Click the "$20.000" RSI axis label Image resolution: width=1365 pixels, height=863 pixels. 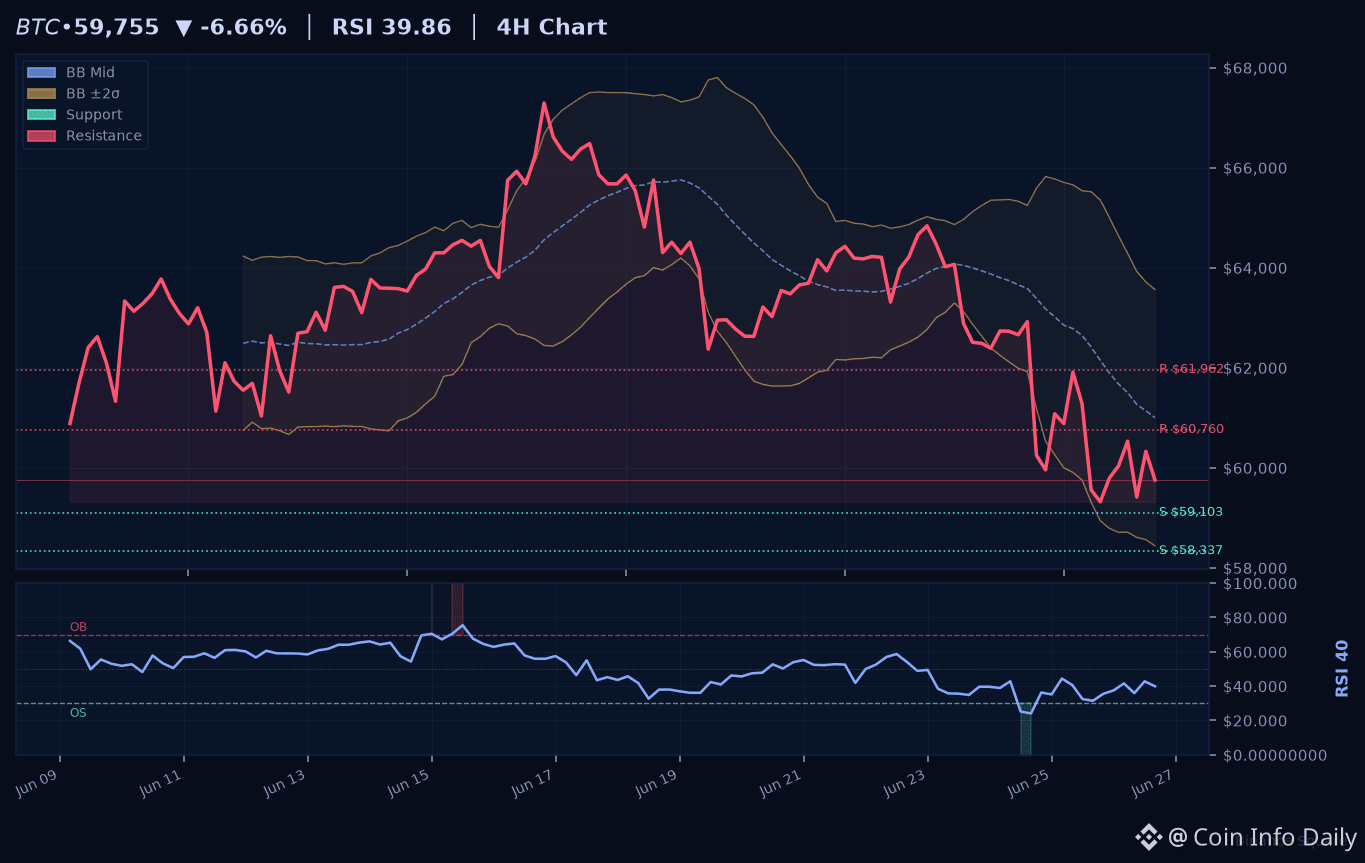click(1256, 721)
